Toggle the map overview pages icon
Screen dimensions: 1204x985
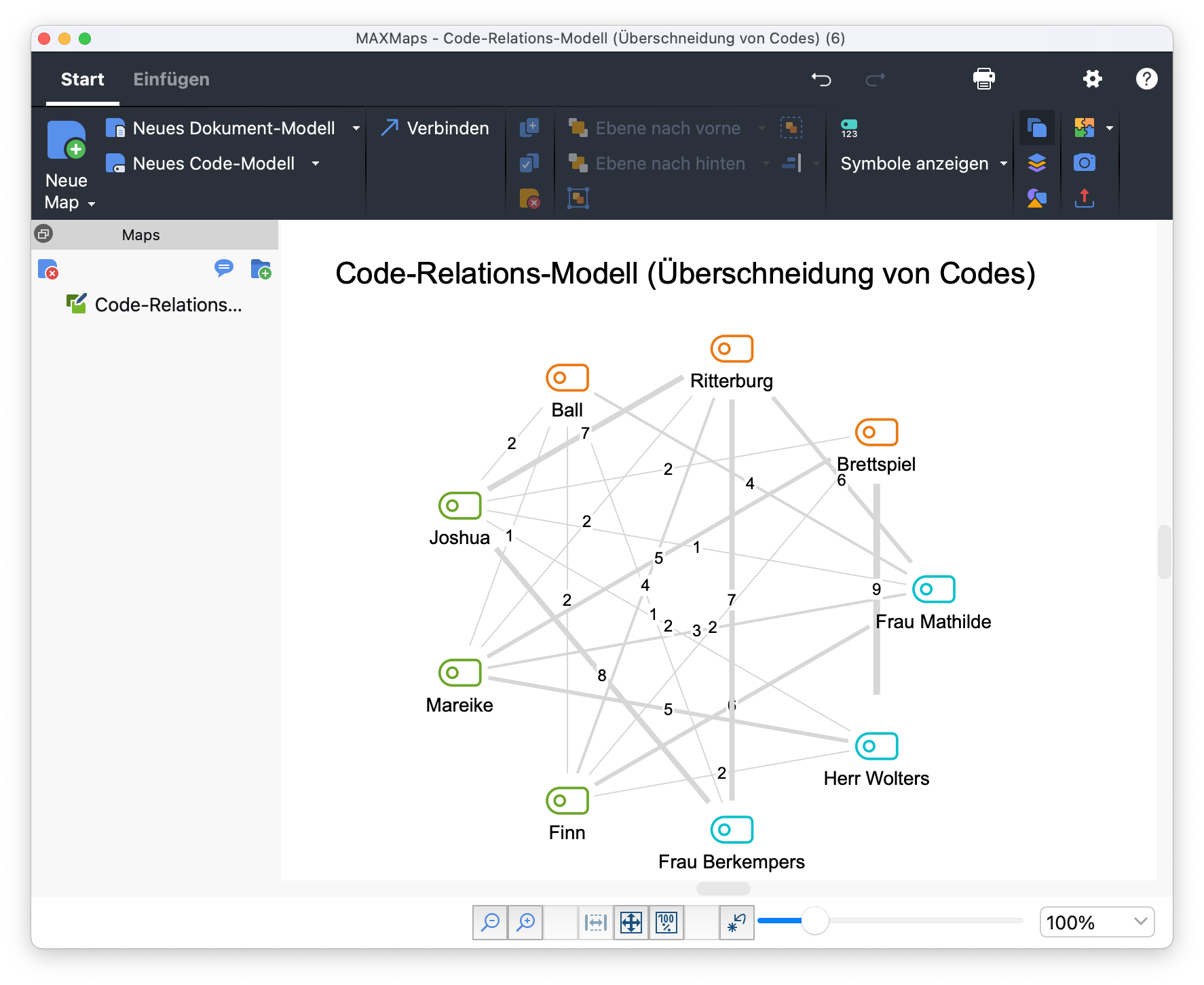click(1037, 128)
